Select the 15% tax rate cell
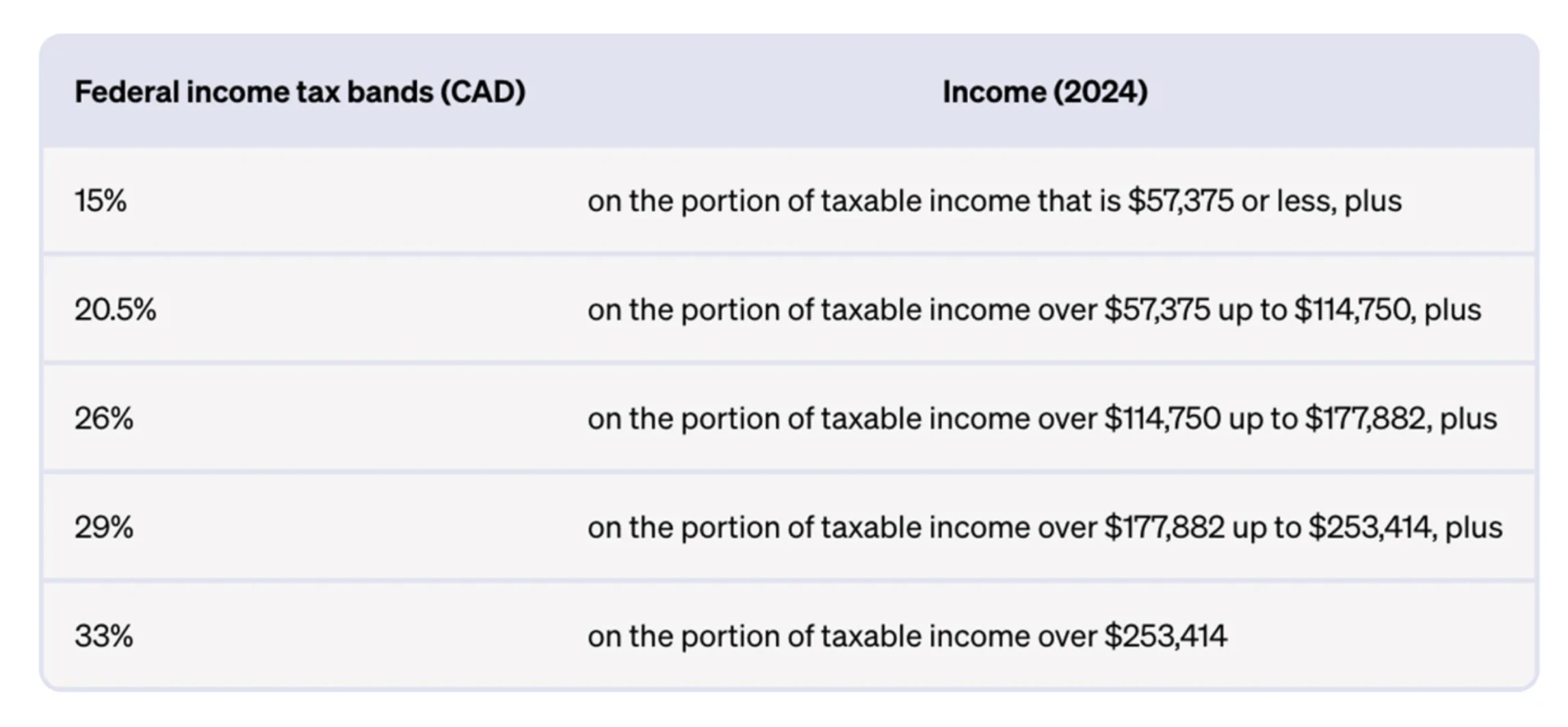Screen dimensions: 1568x727 101,201
